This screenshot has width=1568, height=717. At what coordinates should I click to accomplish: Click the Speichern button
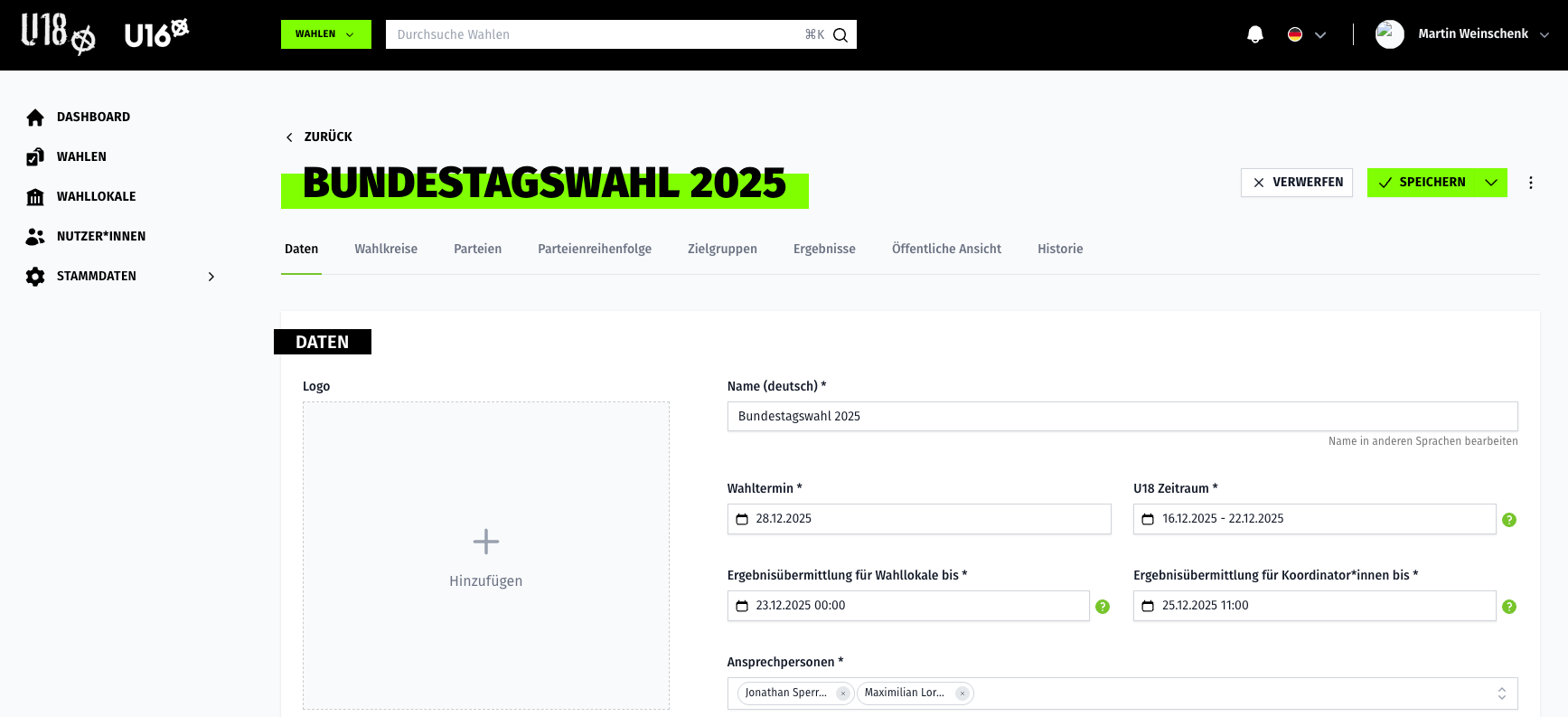pyautogui.click(x=1422, y=183)
